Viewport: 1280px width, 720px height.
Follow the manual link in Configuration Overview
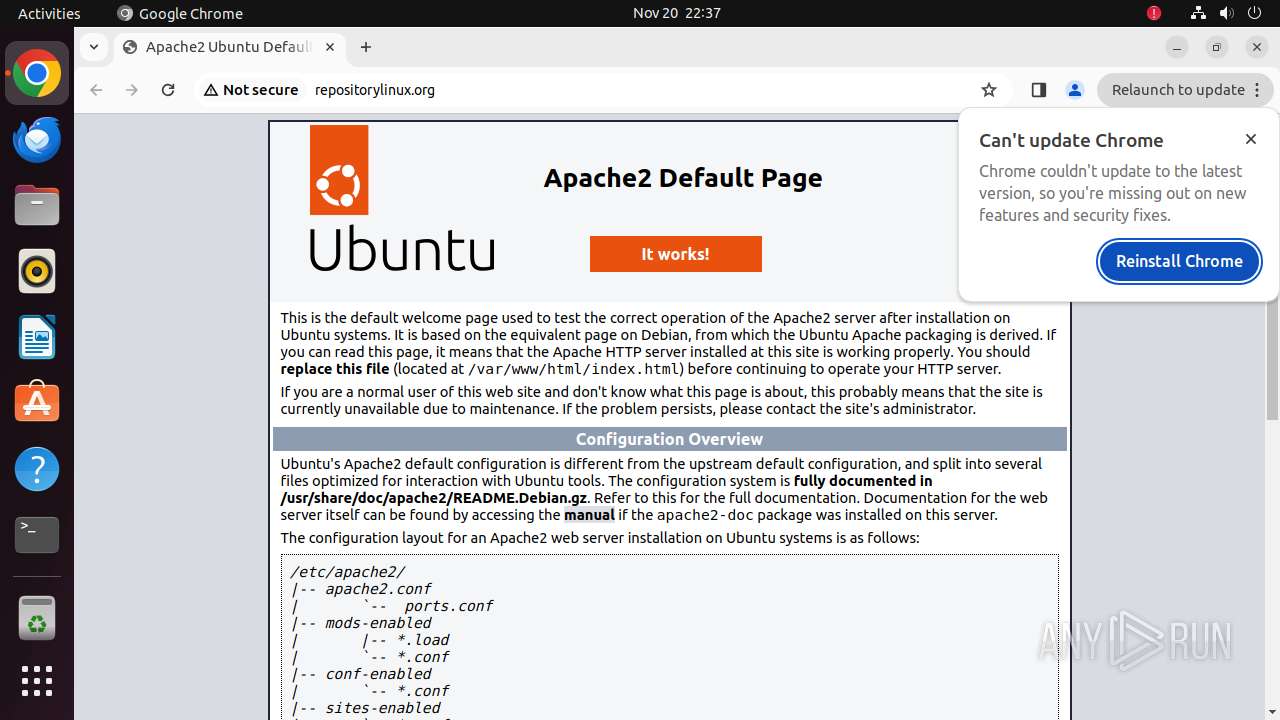[589, 515]
